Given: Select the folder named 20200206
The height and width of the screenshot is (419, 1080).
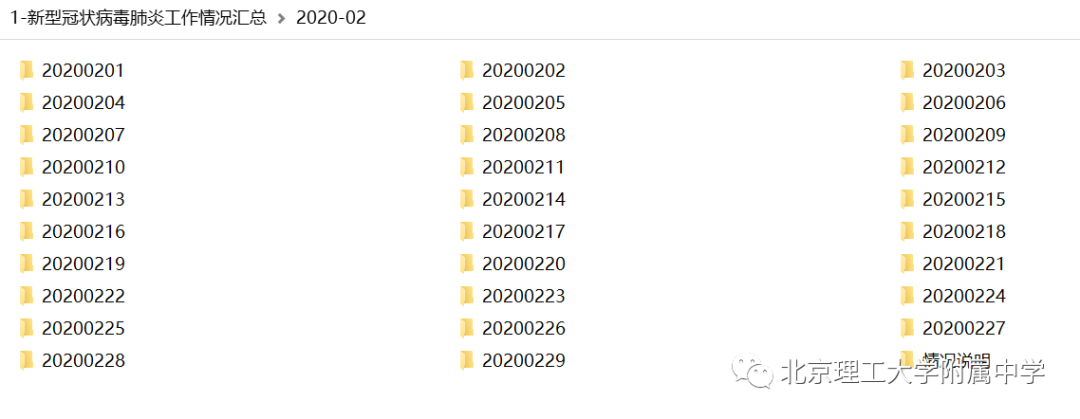Looking at the screenshot, I should point(953,103).
